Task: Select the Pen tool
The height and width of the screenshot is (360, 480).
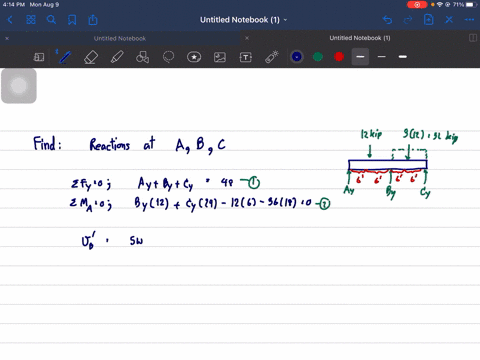Action: pyautogui.click(x=65, y=57)
